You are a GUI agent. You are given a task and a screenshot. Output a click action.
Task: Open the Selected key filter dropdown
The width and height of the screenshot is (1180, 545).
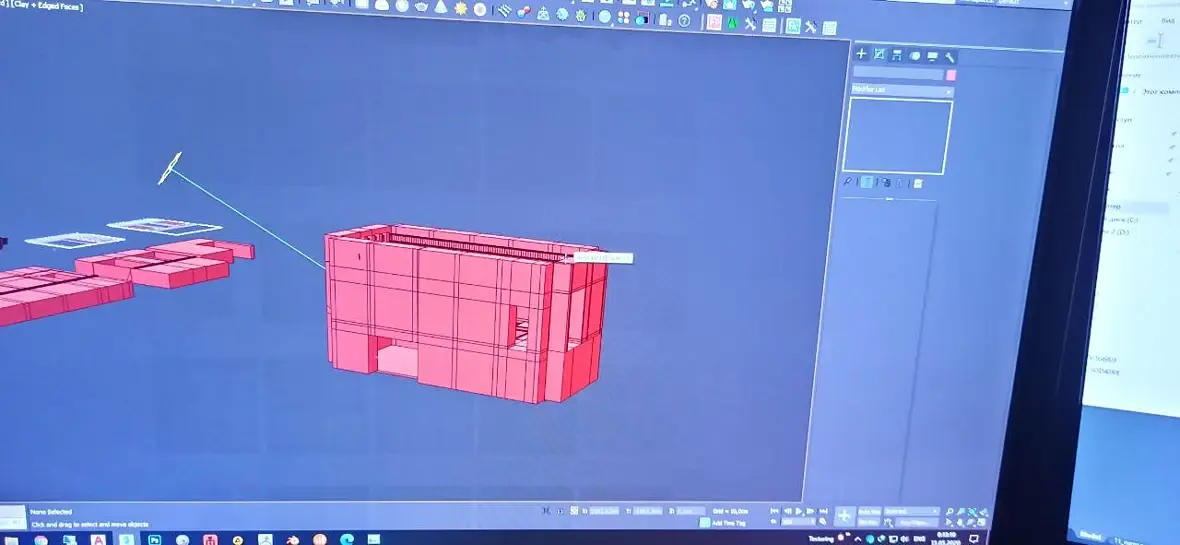pyautogui.click(x=911, y=511)
